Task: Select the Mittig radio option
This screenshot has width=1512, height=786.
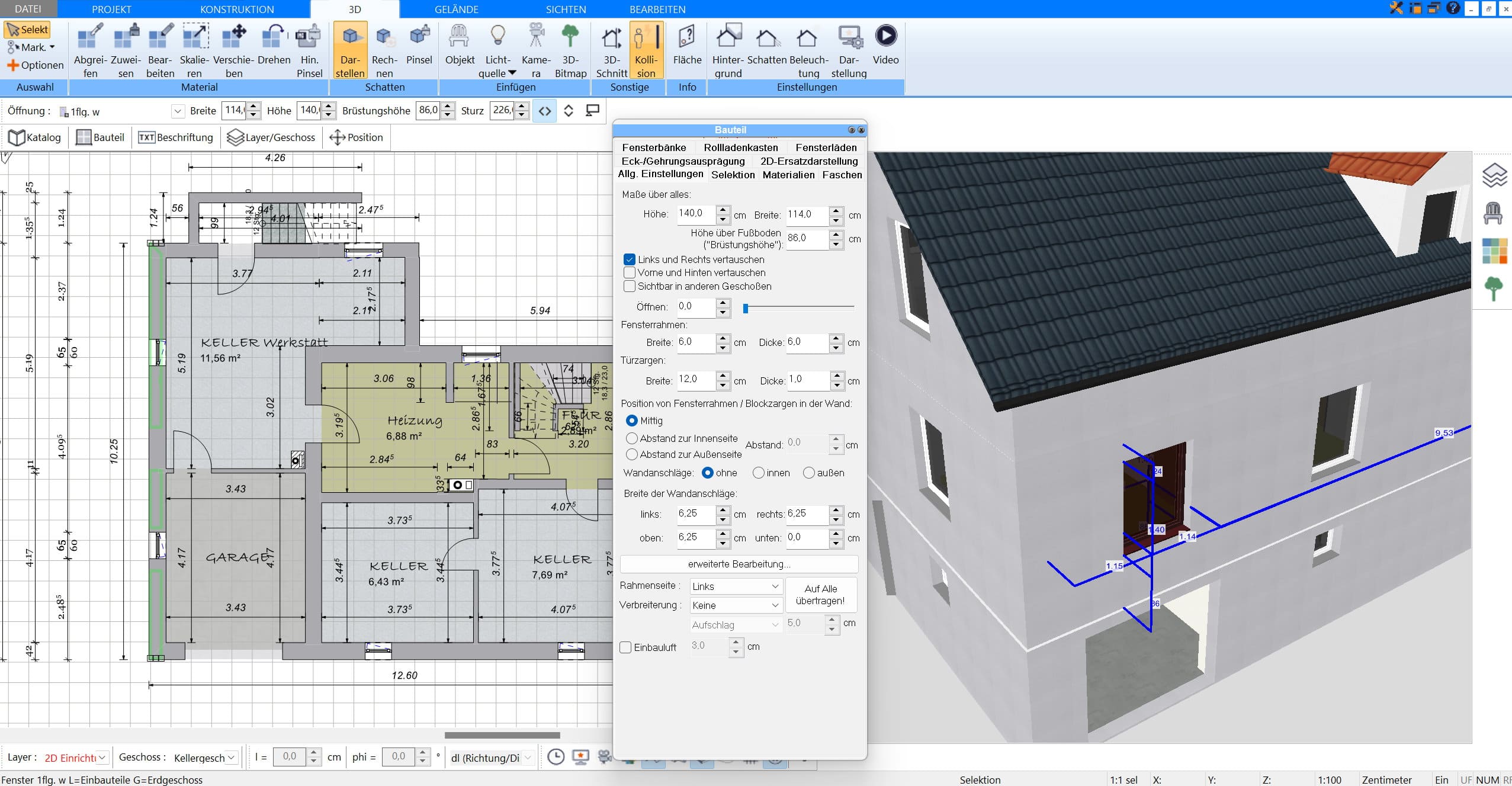Action: 632,421
